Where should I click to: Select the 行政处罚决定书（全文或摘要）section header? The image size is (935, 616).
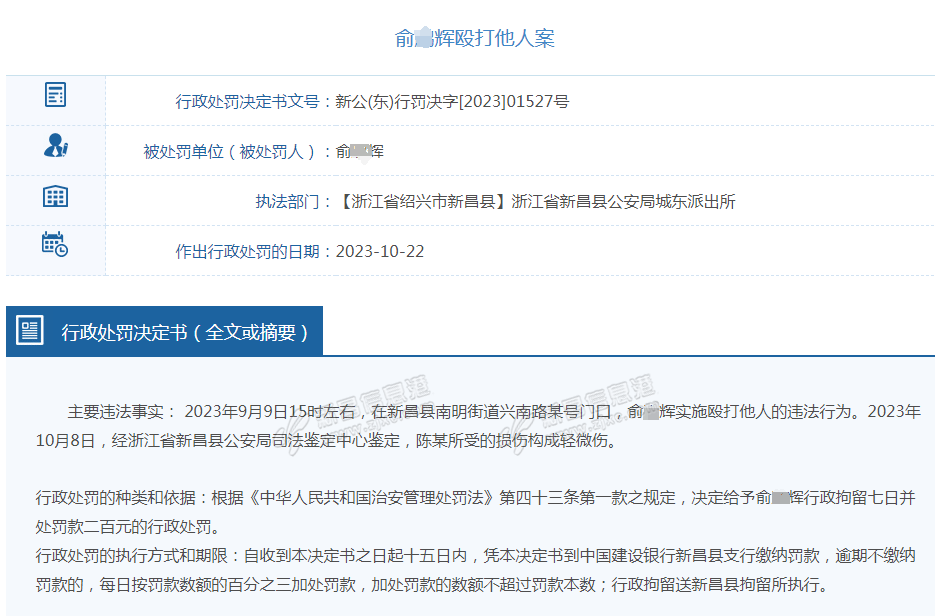185,332
